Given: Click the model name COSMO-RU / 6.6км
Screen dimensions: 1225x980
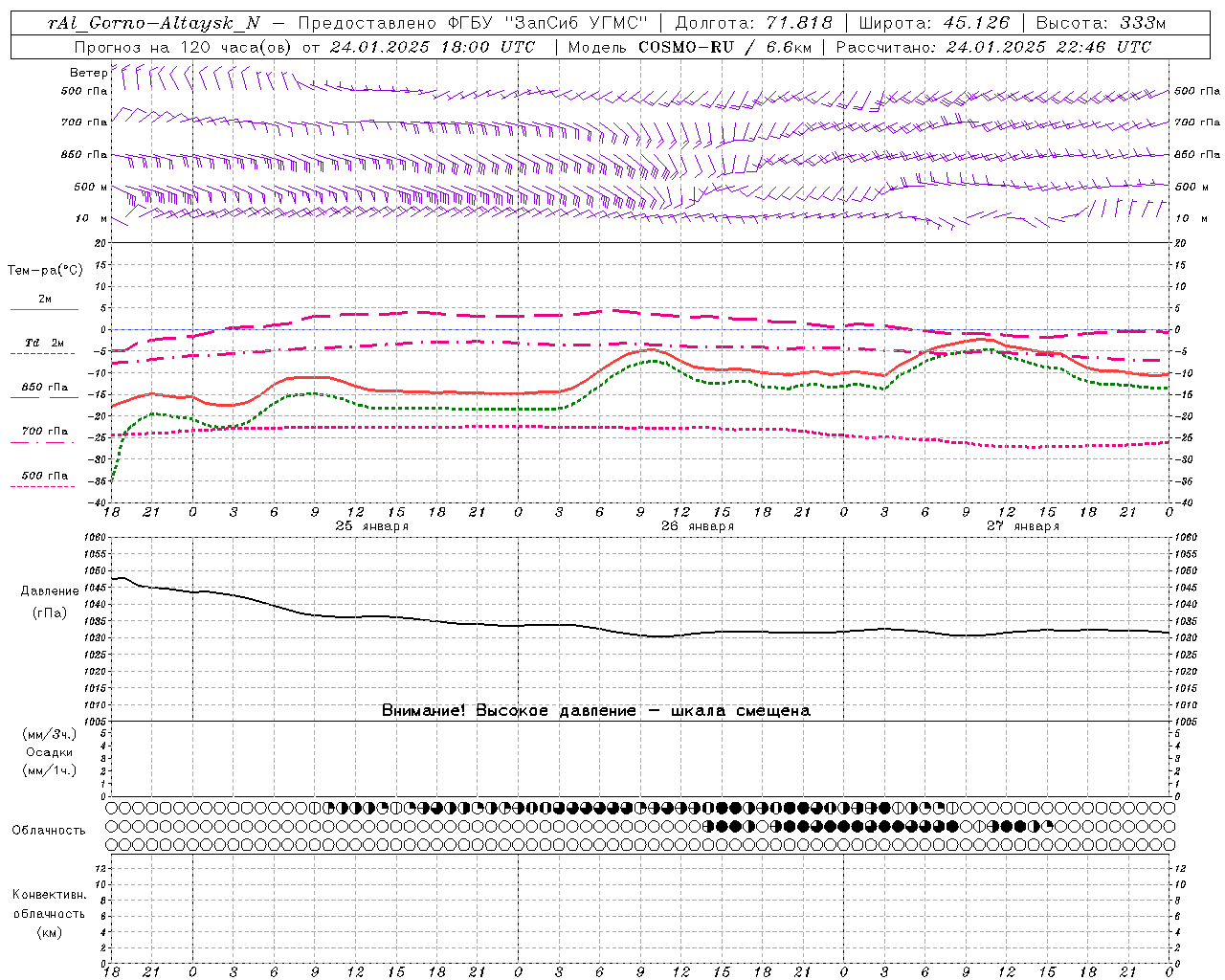Looking at the screenshot, I should pyautogui.click(x=724, y=47).
